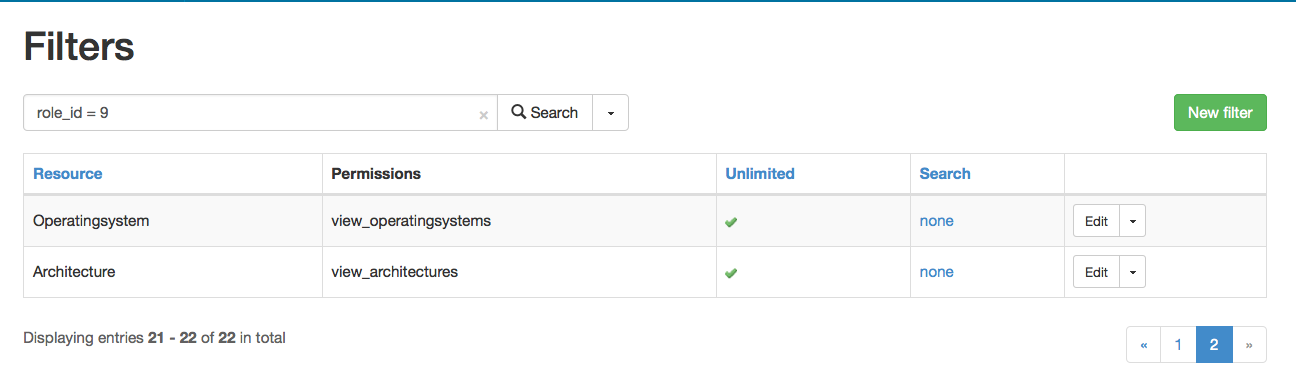This screenshot has height=374, width=1296.
Task: Open the 'none' search link for Architecture
Action: [937, 272]
